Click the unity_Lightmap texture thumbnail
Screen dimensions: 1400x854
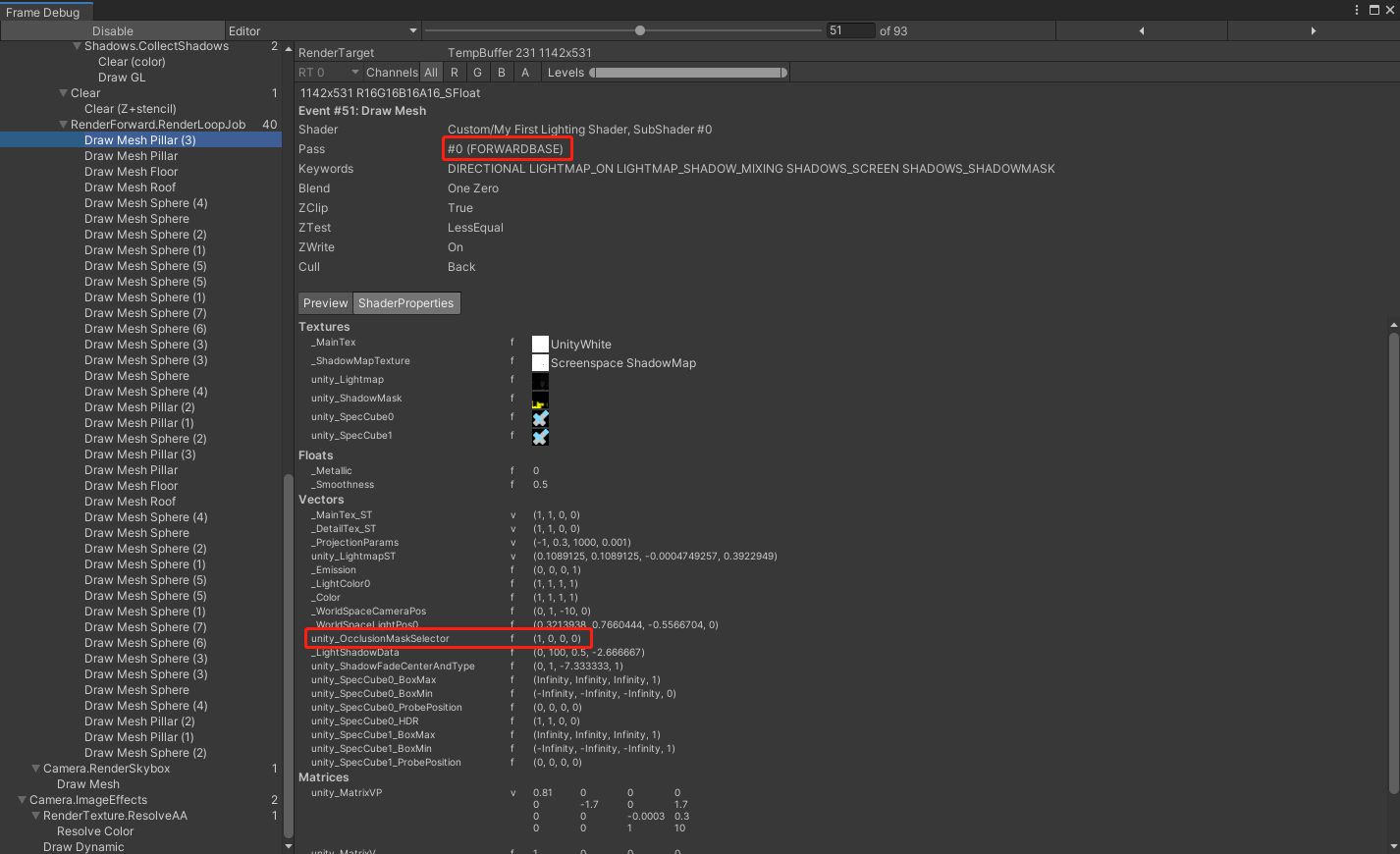(x=540, y=380)
